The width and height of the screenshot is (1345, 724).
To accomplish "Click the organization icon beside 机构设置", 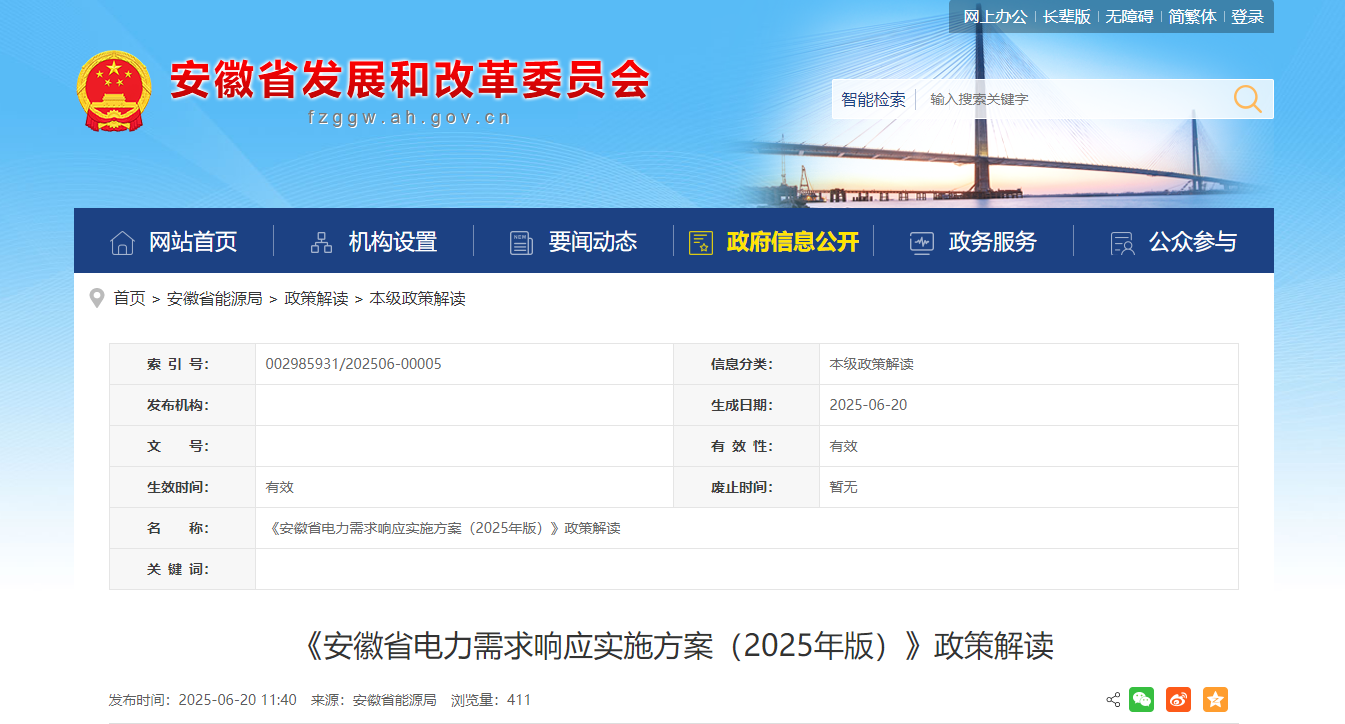I will (x=321, y=242).
